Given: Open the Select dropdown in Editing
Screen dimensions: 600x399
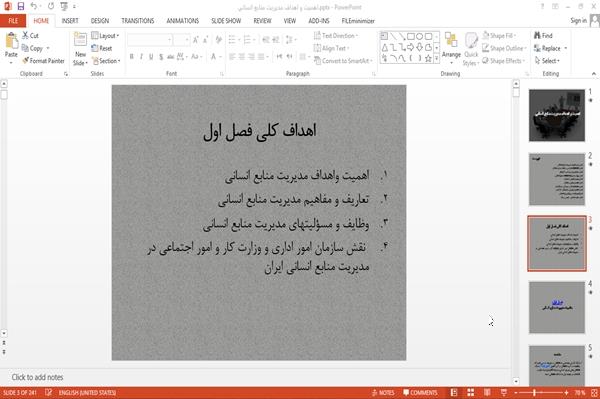Looking at the screenshot, I should pos(547,60).
